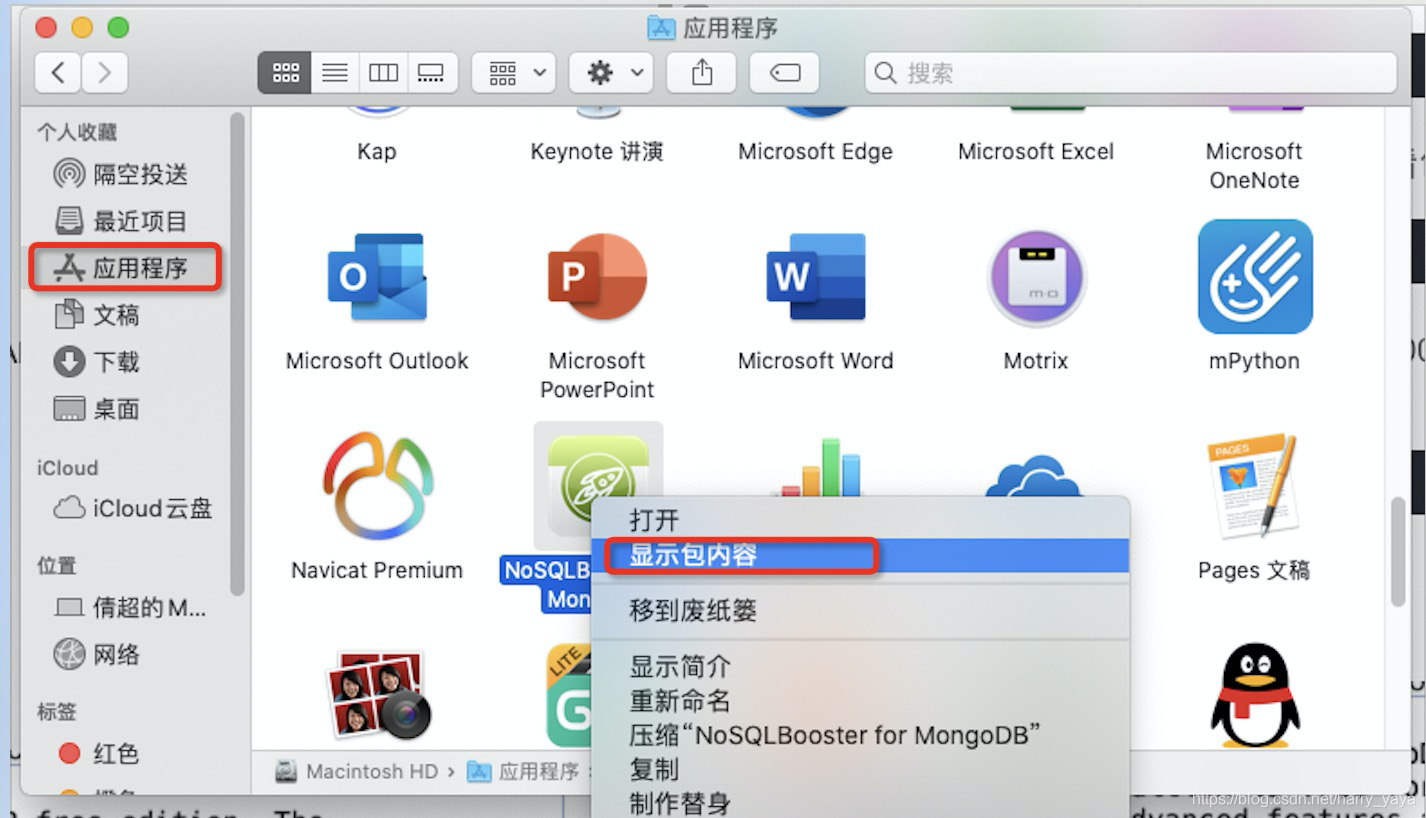Image resolution: width=1426 pixels, height=818 pixels.
Task: Click the main file area scrollbar
Action: tap(1398, 552)
